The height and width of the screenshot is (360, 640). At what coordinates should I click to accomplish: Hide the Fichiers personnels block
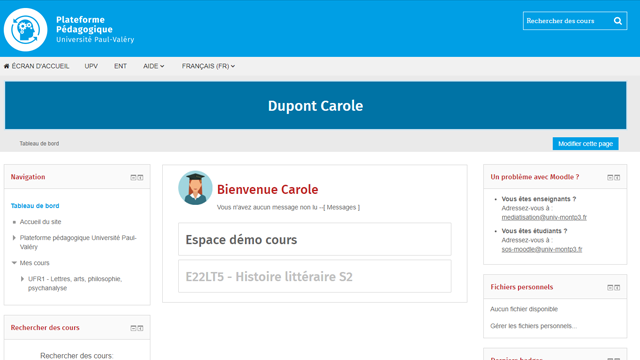click(610, 288)
